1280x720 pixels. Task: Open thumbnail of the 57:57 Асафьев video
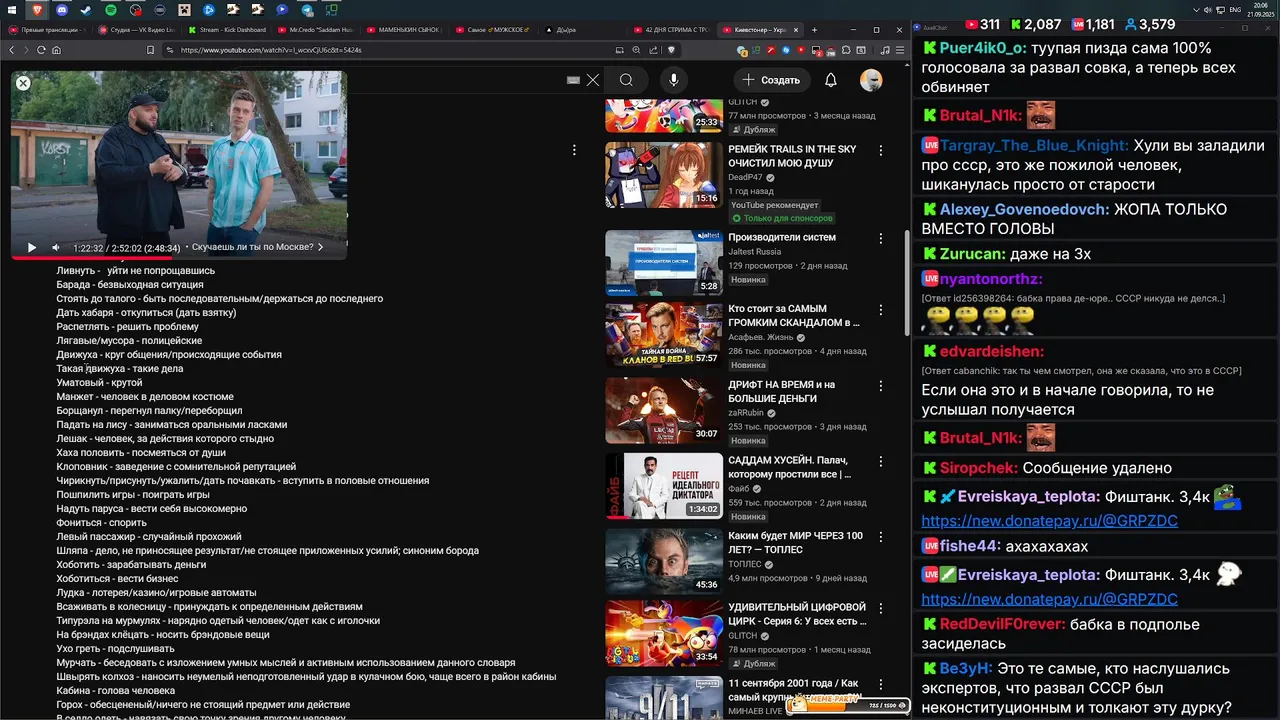(x=664, y=334)
